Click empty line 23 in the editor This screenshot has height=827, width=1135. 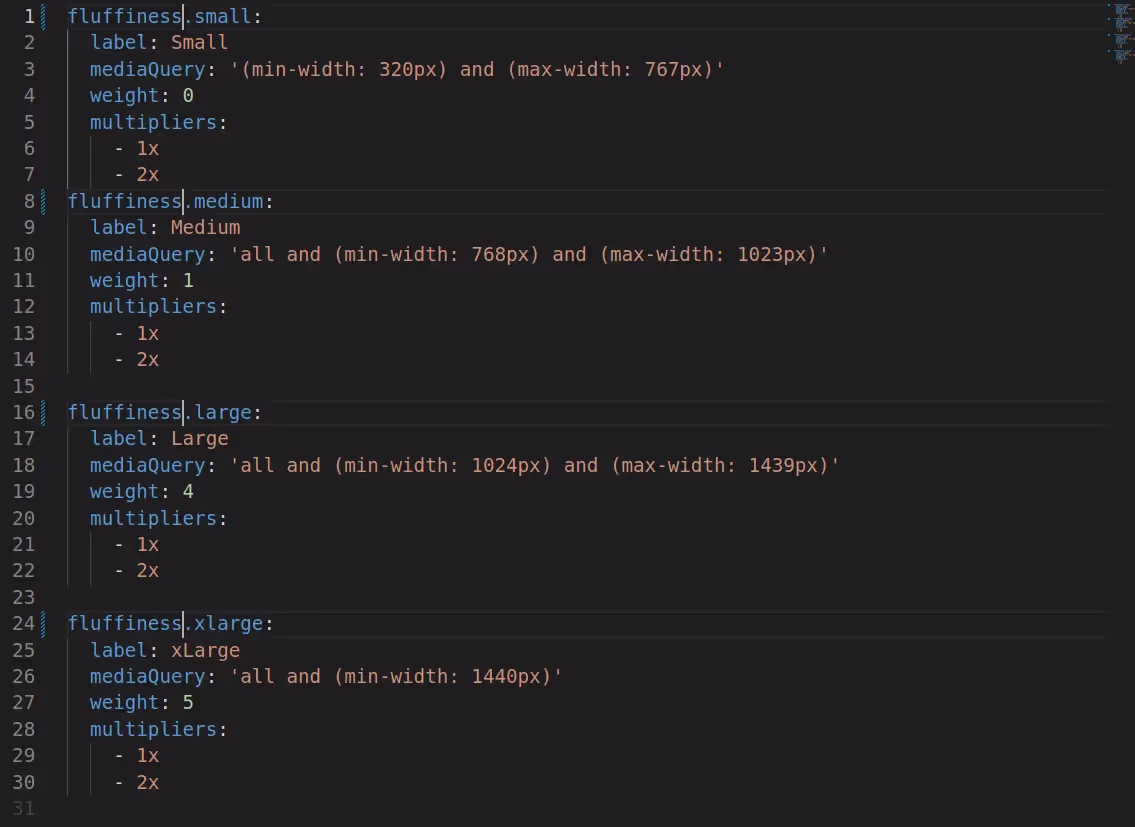[579, 597]
